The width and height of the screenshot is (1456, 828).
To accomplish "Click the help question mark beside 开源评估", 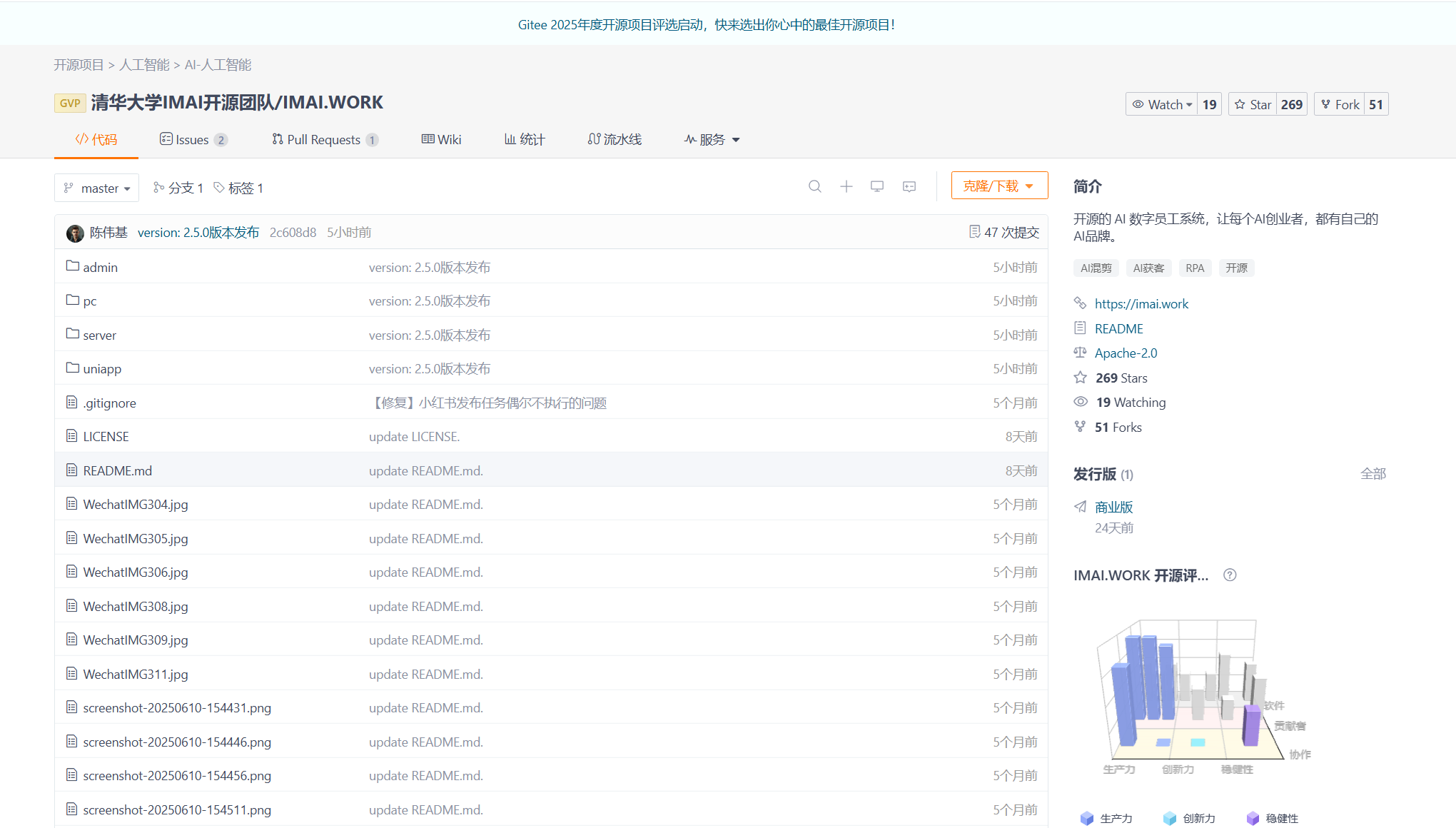I will point(1229,575).
